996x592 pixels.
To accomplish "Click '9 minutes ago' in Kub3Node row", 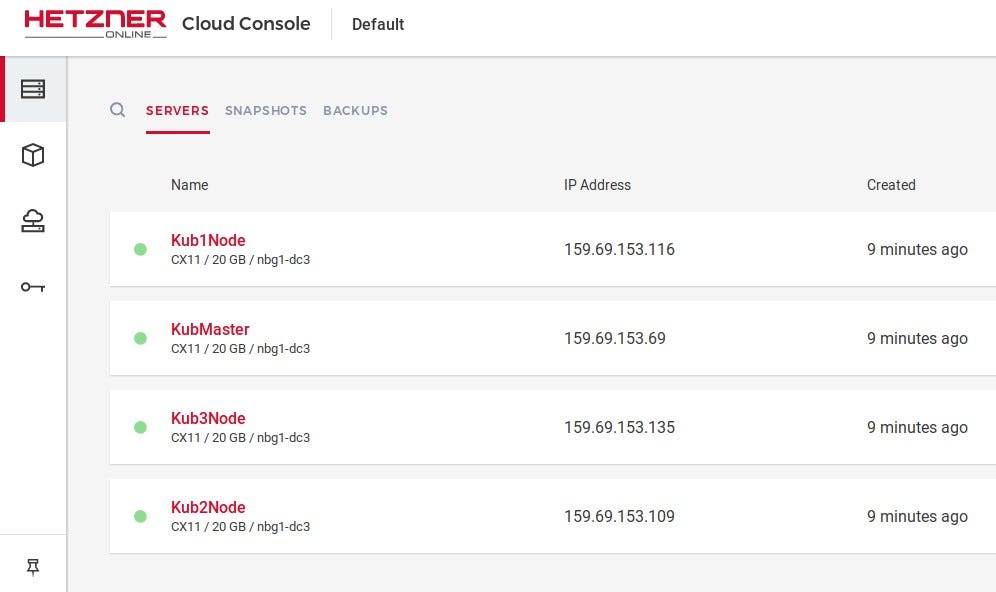I will tap(917, 427).
